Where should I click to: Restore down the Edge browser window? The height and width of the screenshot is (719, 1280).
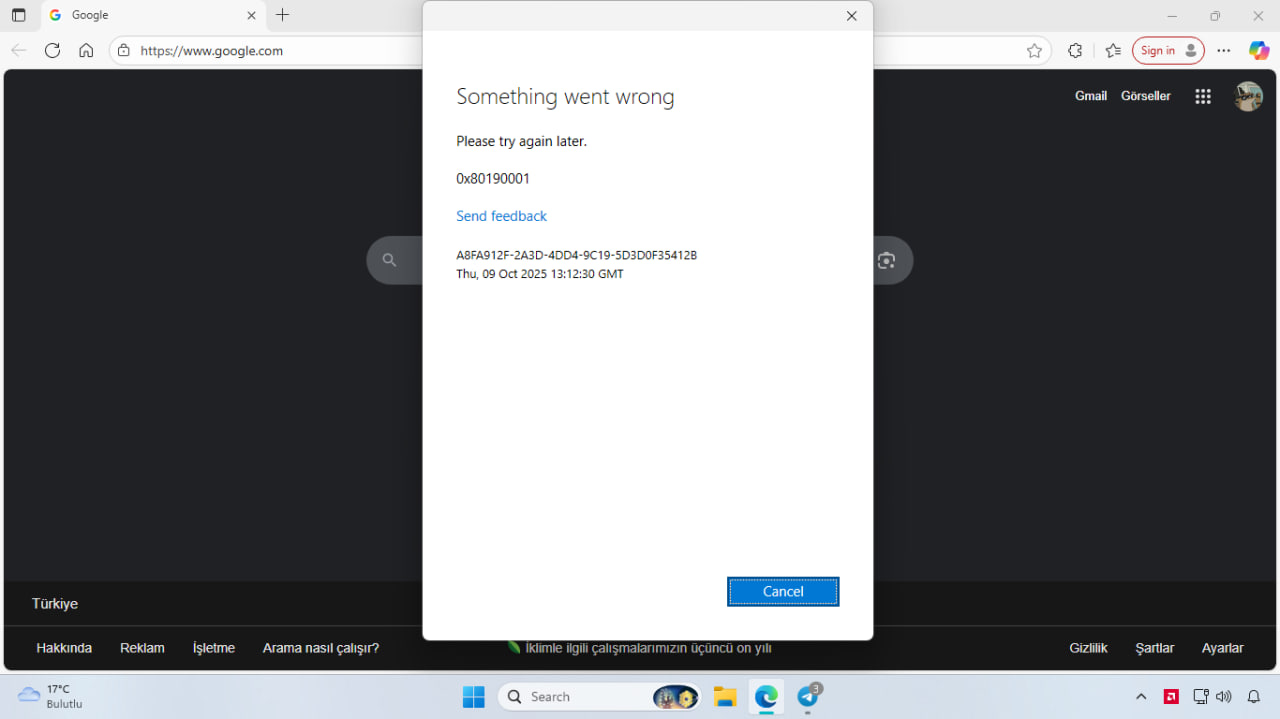[x=1215, y=16]
